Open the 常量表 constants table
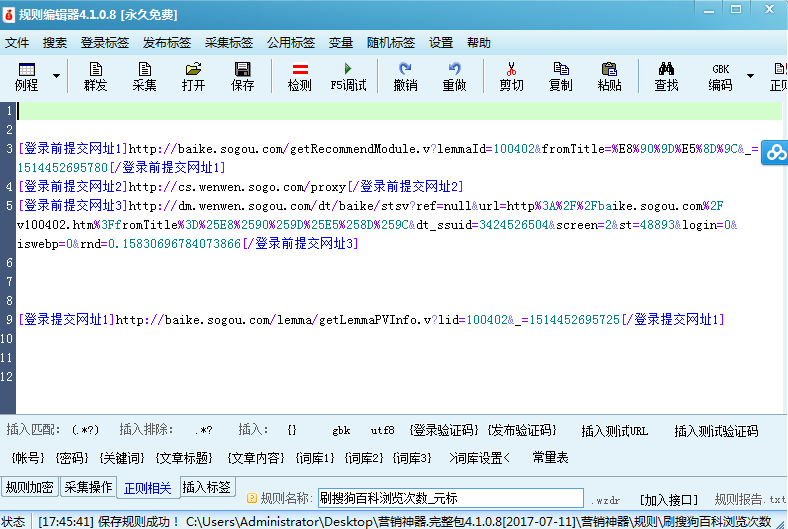 point(550,457)
